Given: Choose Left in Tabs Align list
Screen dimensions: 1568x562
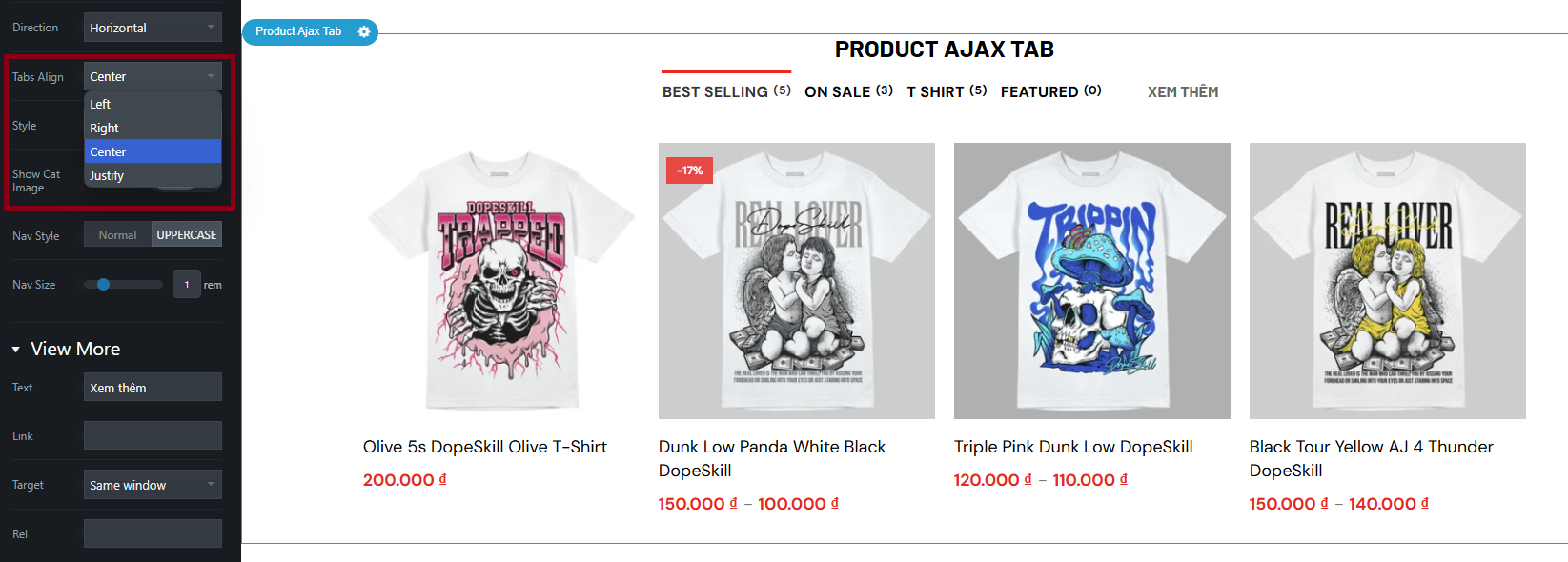Looking at the screenshot, I should 153,104.
